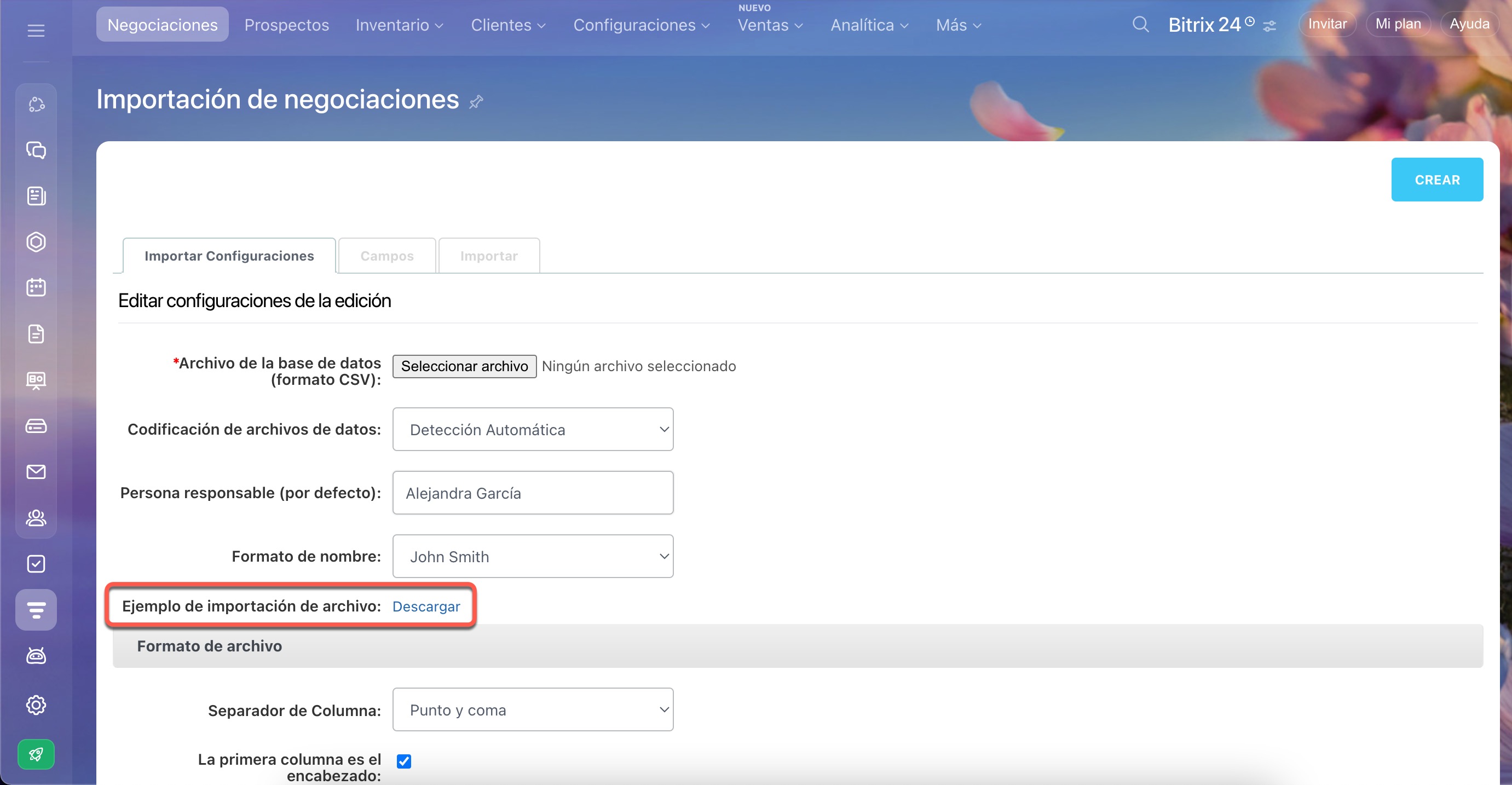
Task: Expand the Inventario menu
Action: click(x=399, y=25)
